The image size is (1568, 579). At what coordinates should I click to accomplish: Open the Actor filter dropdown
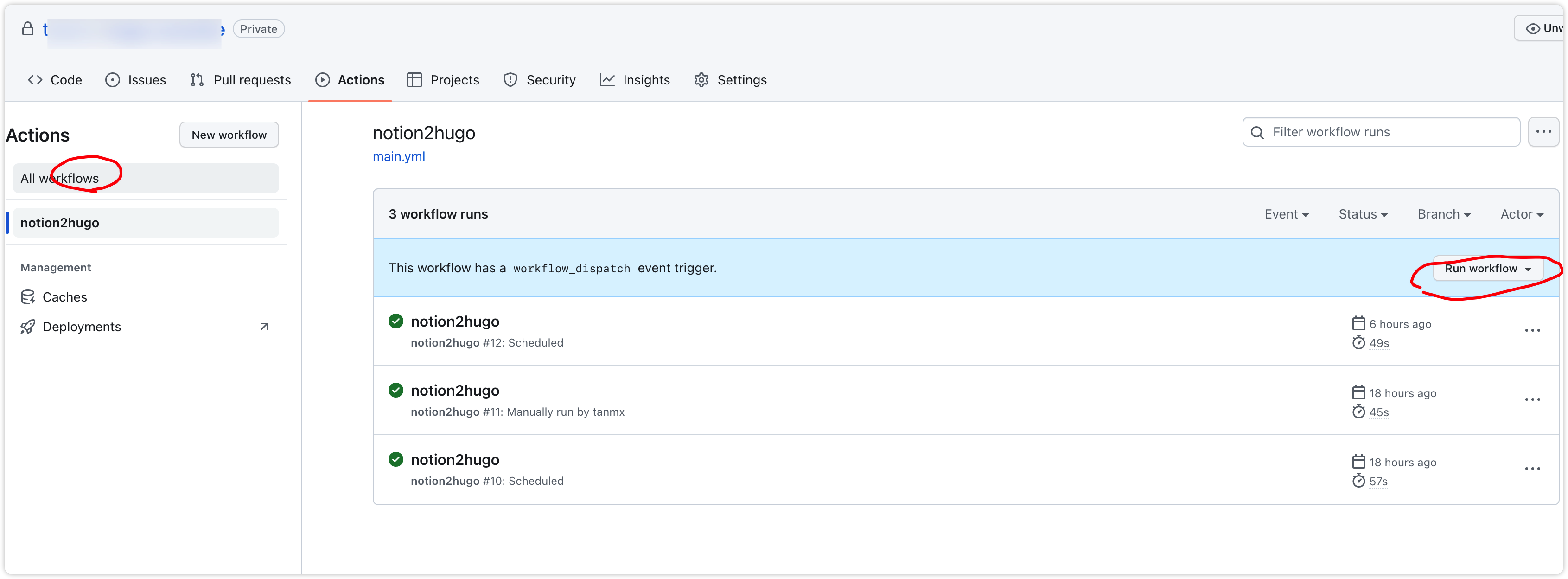(1522, 214)
